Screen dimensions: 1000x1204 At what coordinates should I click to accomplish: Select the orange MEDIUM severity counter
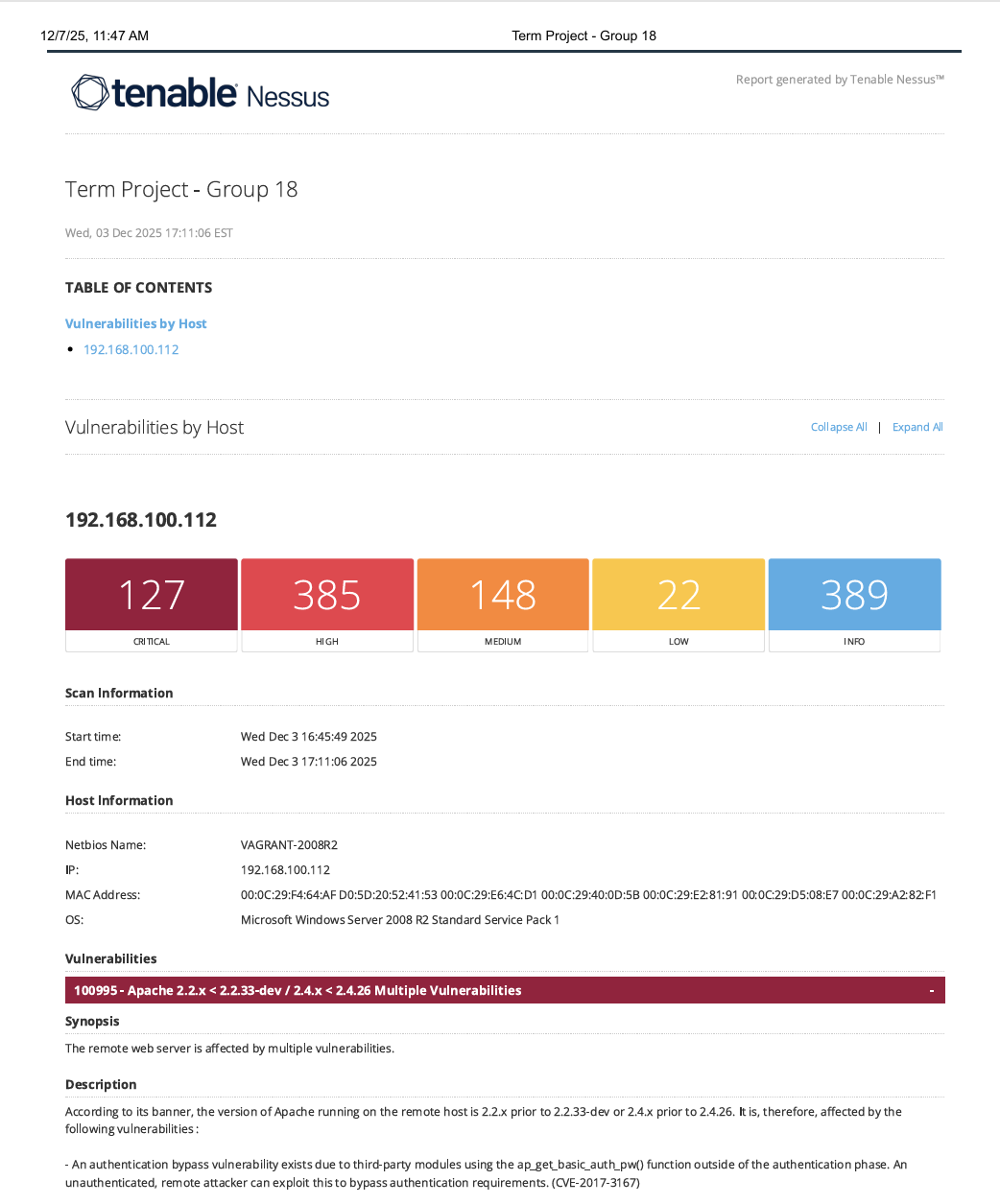point(502,595)
